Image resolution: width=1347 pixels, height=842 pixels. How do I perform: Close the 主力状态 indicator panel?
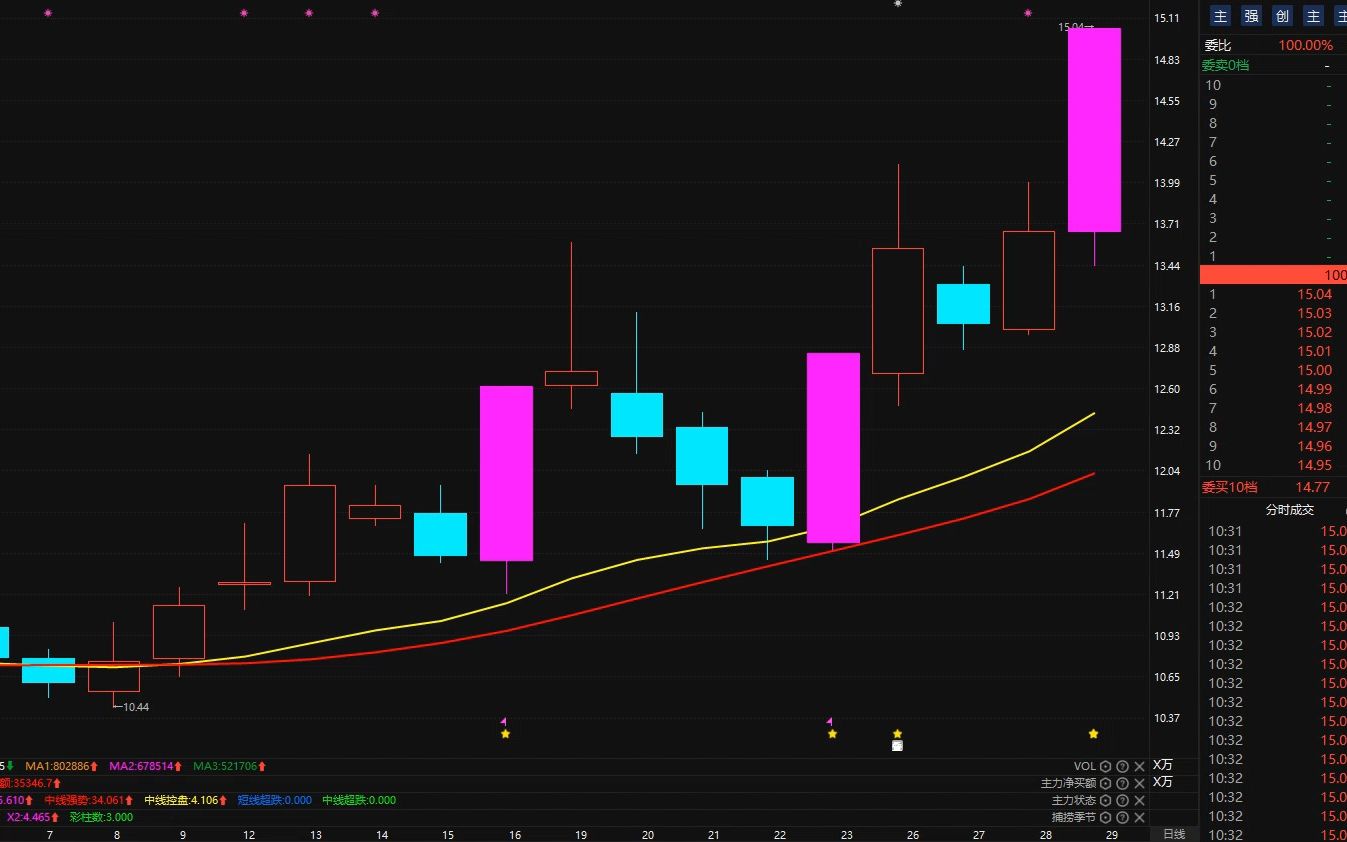(x=1139, y=801)
